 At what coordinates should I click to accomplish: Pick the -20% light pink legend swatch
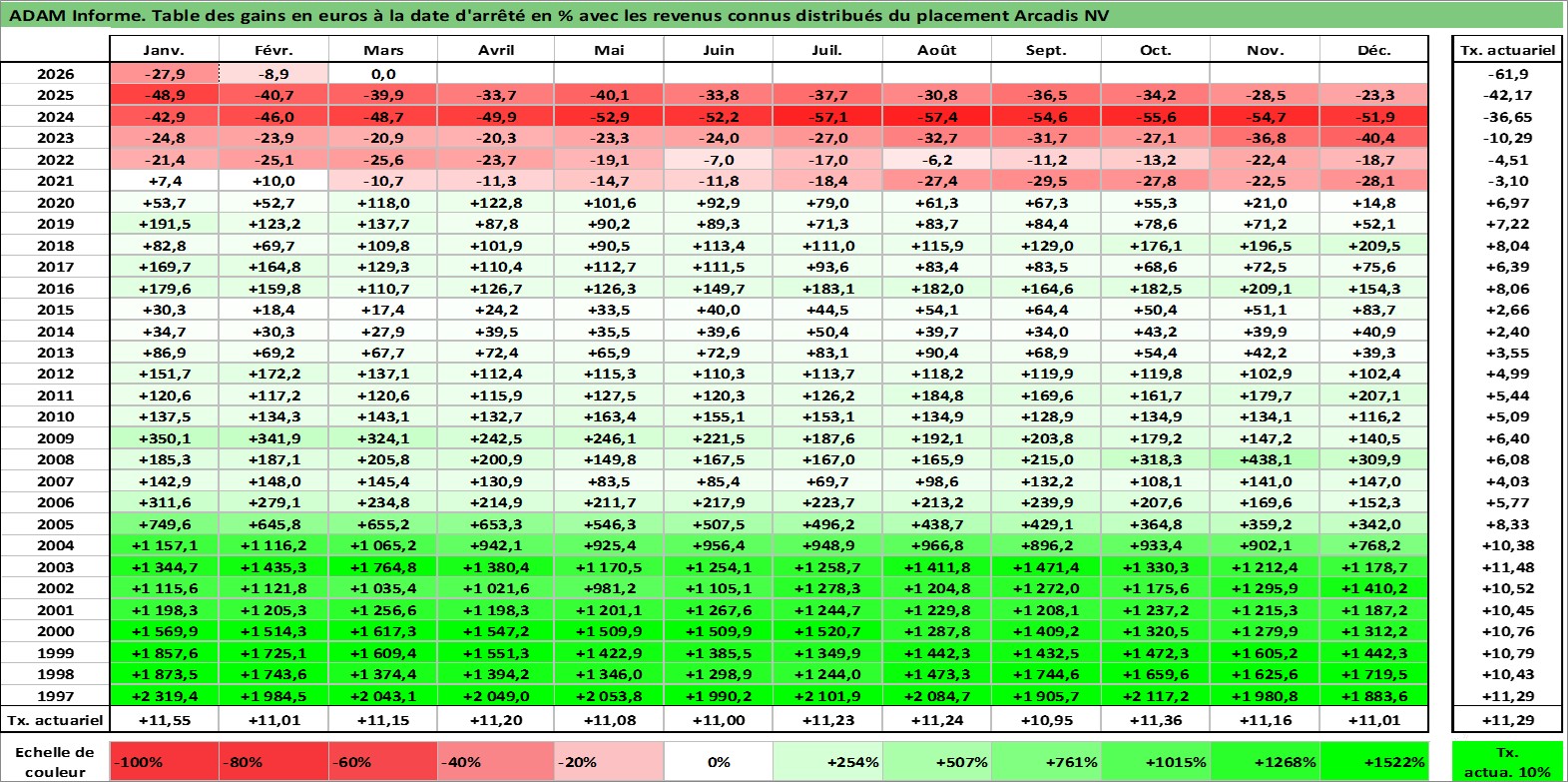point(609,761)
